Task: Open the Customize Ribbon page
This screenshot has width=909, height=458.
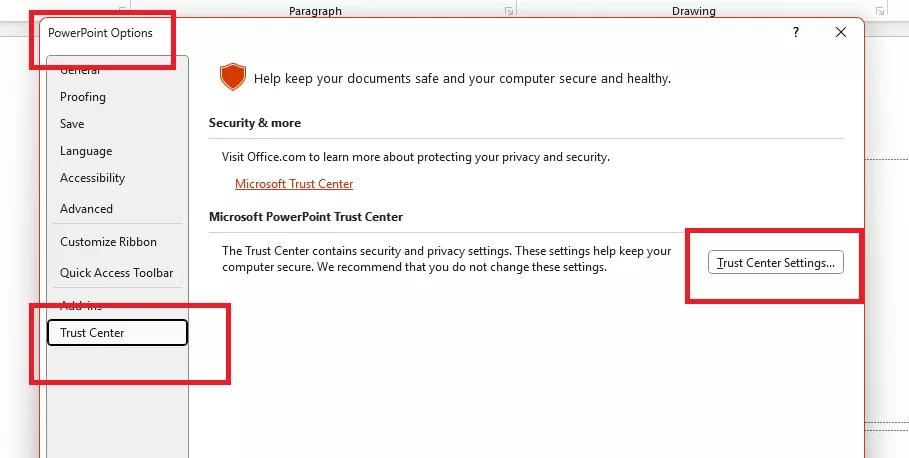Action: [x=108, y=242]
